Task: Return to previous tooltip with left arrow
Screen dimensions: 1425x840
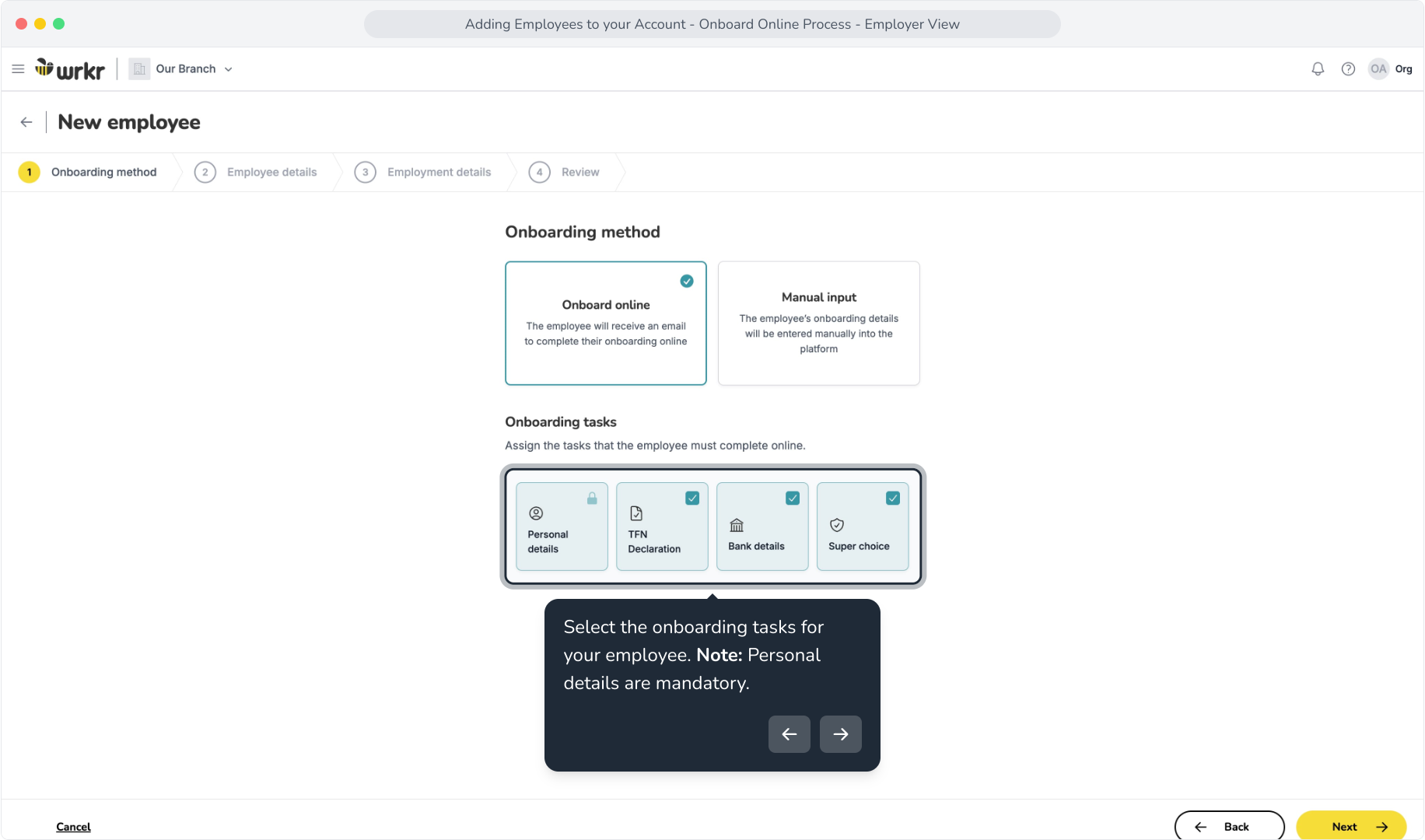Action: click(x=790, y=734)
